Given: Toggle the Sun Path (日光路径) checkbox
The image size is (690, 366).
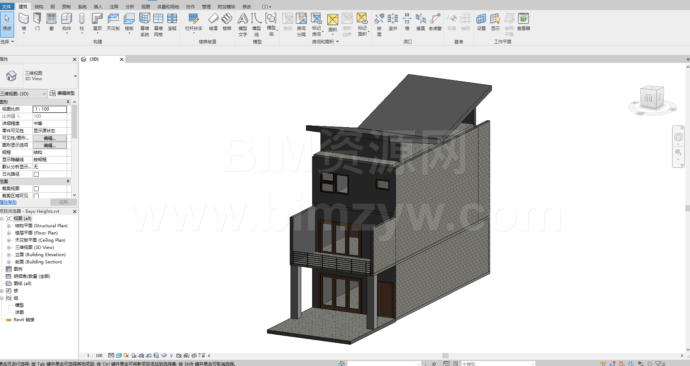Looking at the screenshot, I should pyautogui.click(x=36, y=174).
